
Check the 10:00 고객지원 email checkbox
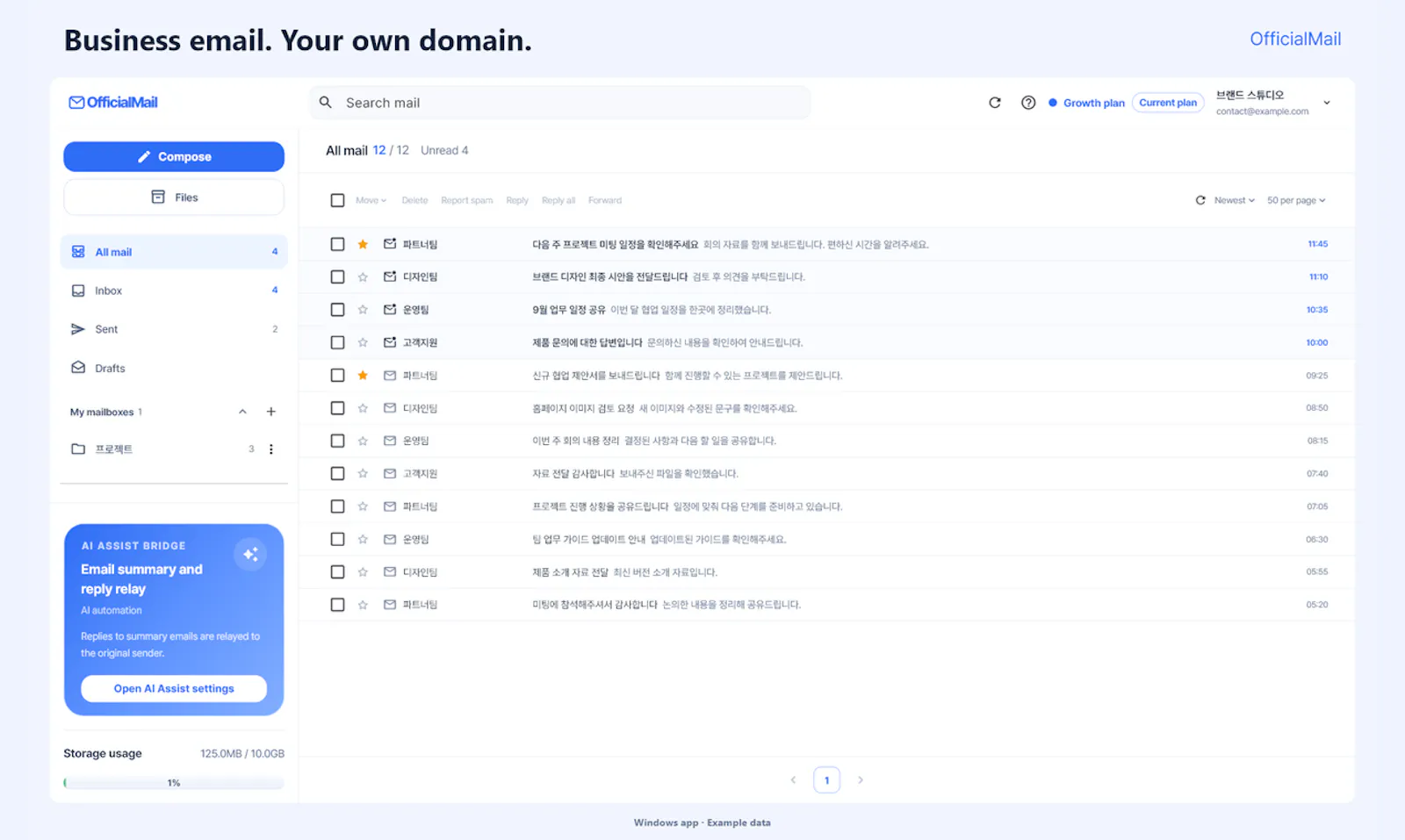pos(337,342)
